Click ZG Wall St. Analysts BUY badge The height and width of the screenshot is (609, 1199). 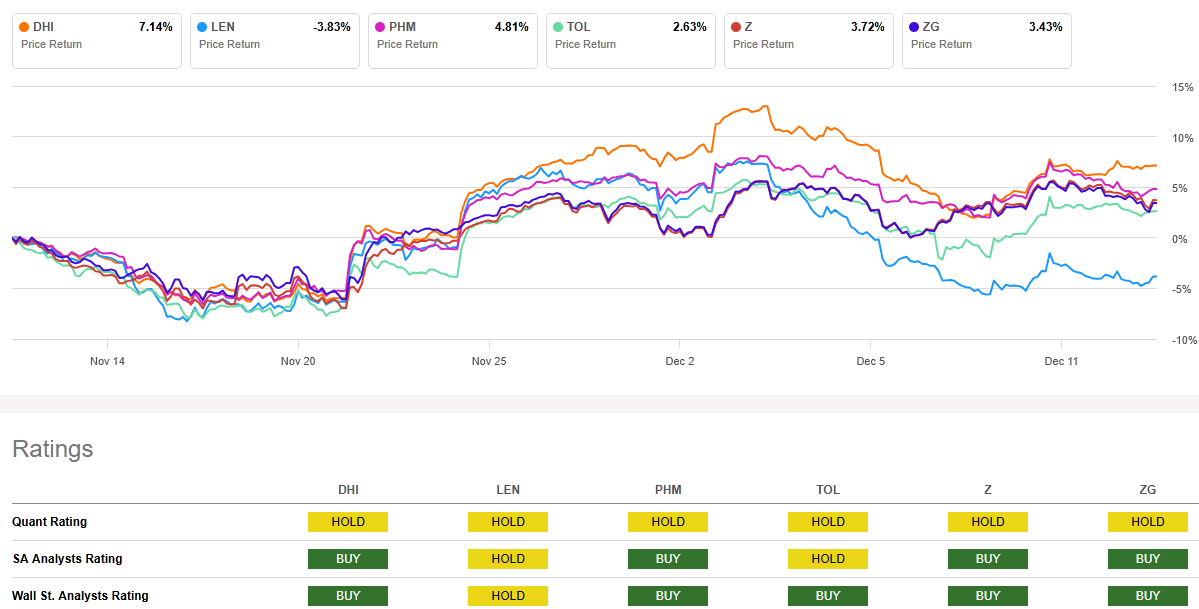(x=1148, y=595)
